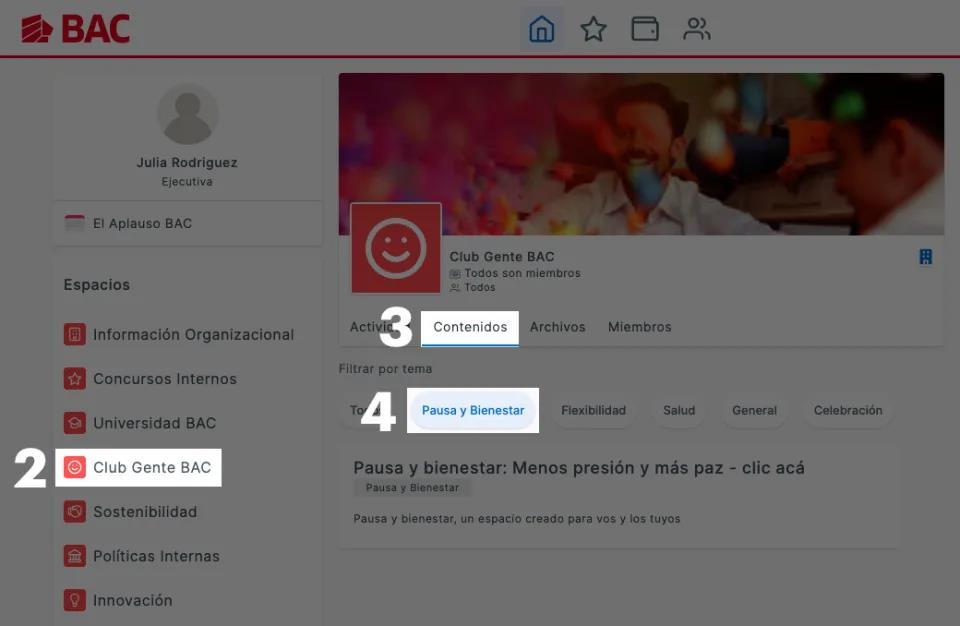960x626 pixels.
Task: Click 'Todos' audience label under group name
Action: 479,287
